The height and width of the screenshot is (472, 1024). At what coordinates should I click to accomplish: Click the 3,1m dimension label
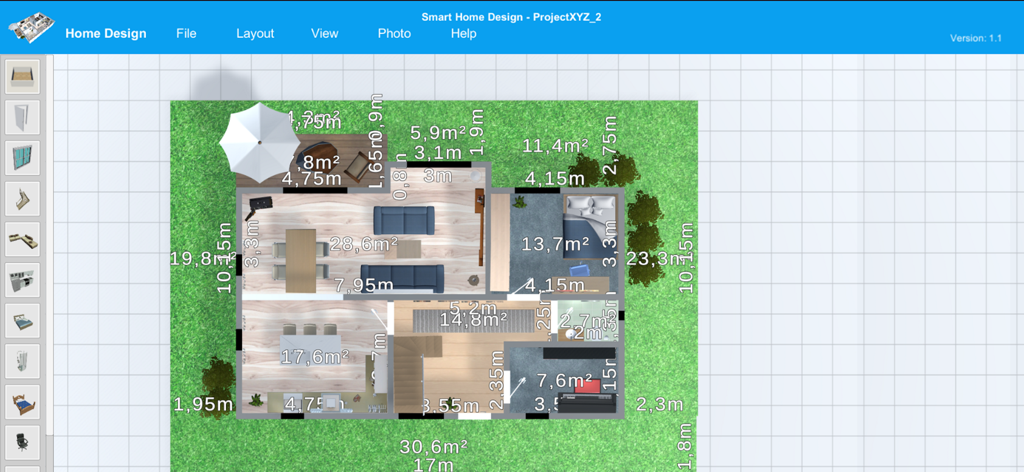pyautogui.click(x=438, y=154)
